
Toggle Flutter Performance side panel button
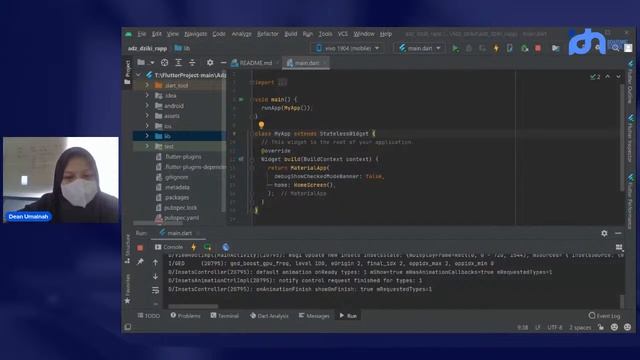[x=630, y=201]
